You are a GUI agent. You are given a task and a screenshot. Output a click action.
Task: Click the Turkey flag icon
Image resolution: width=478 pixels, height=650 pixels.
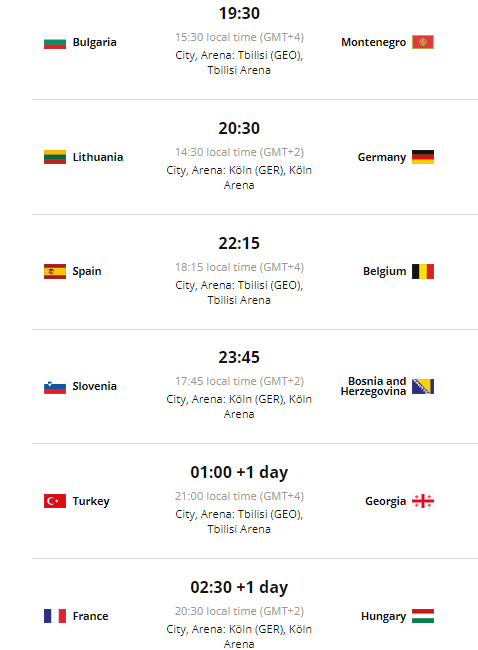tap(55, 501)
